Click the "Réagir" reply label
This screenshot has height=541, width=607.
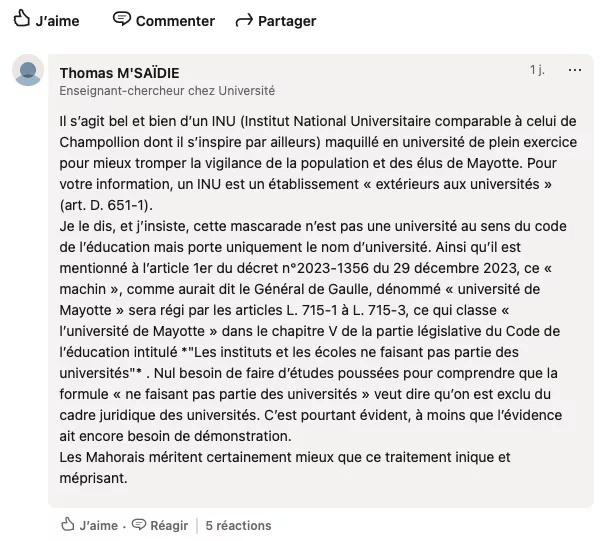[x=171, y=525]
